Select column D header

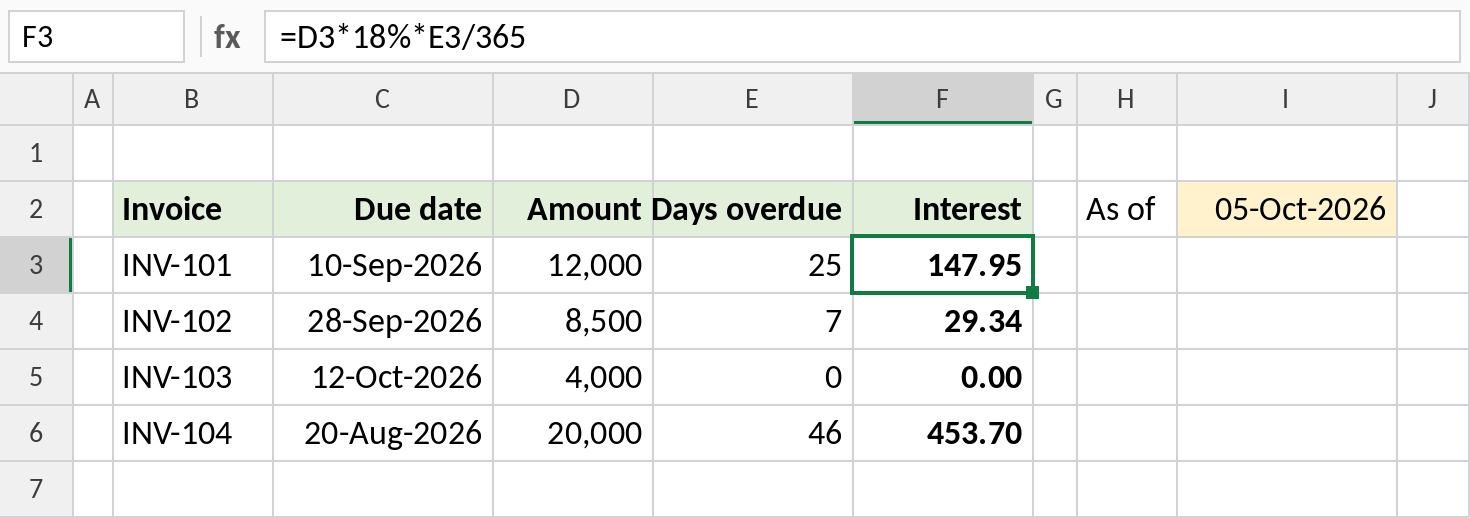573,98
